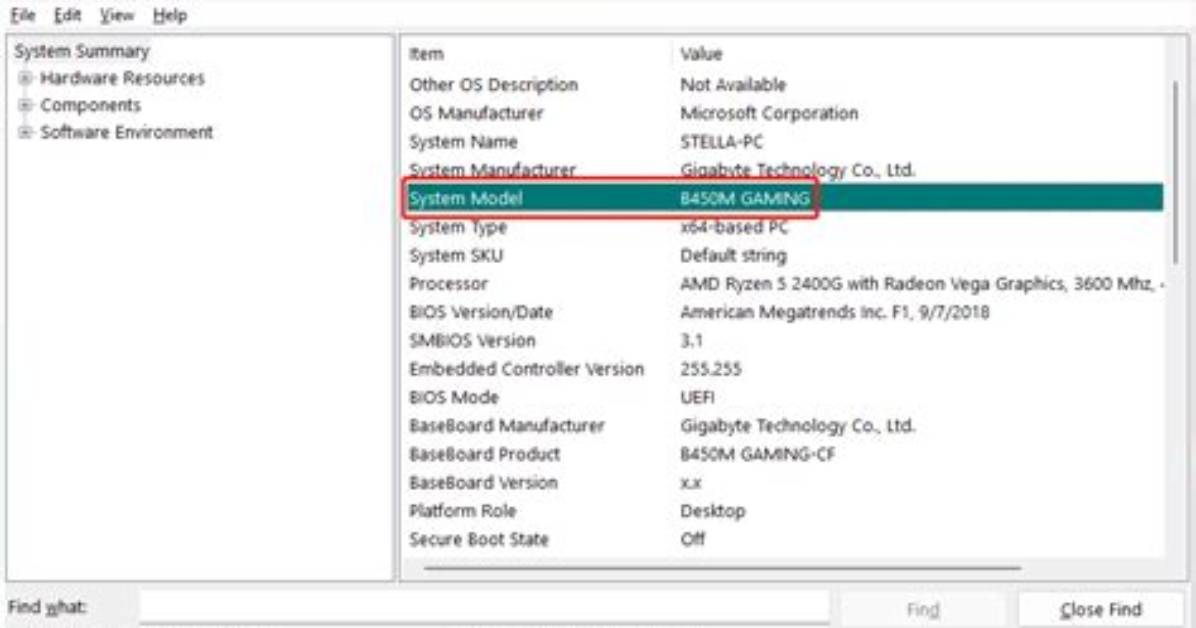Click the American Megatrends Inc. value
This screenshot has width=1196, height=628.
pyautogui.click(x=834, y=312)
